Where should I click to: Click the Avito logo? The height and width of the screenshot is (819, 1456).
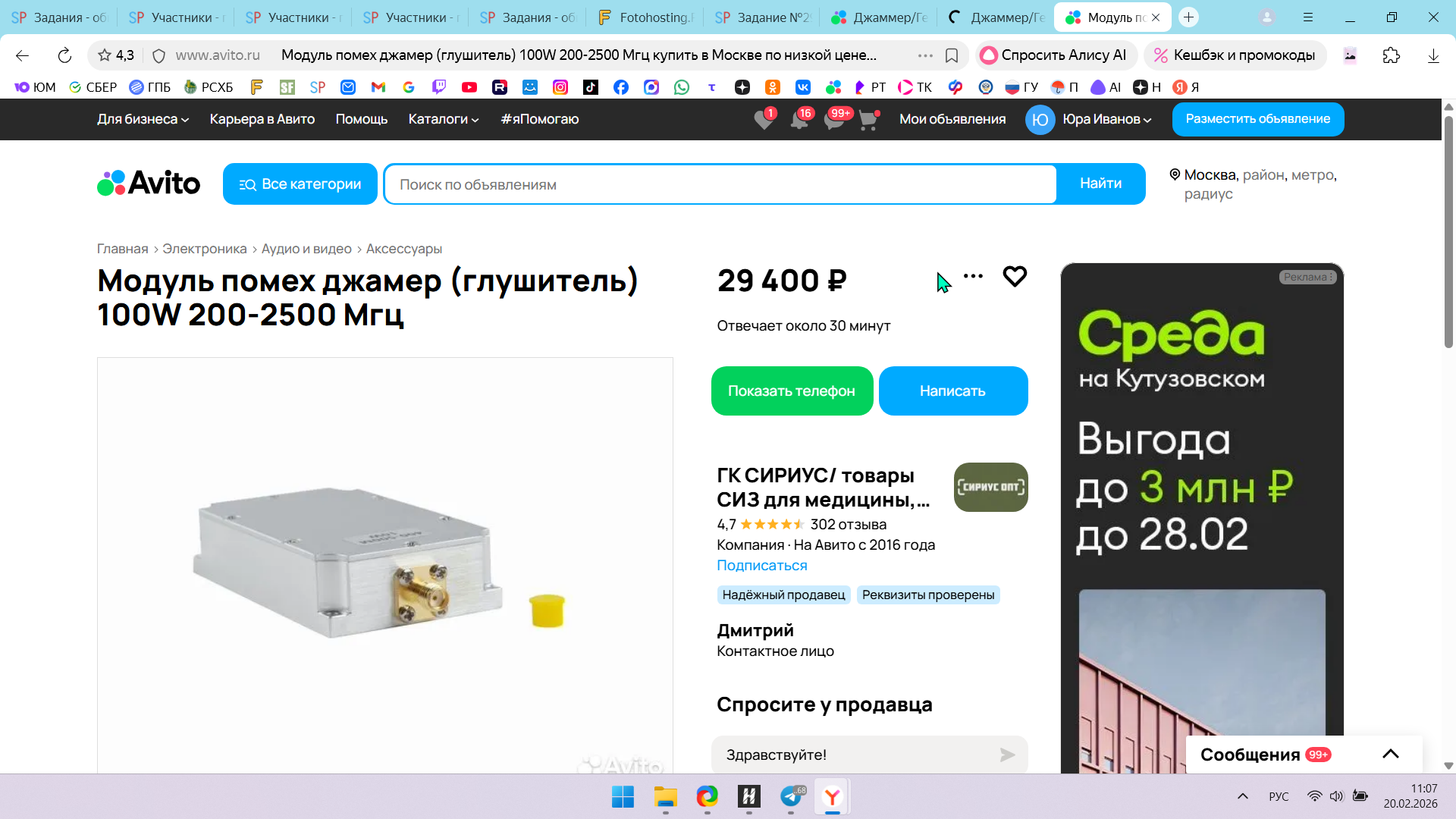click(x=149, y=184)
